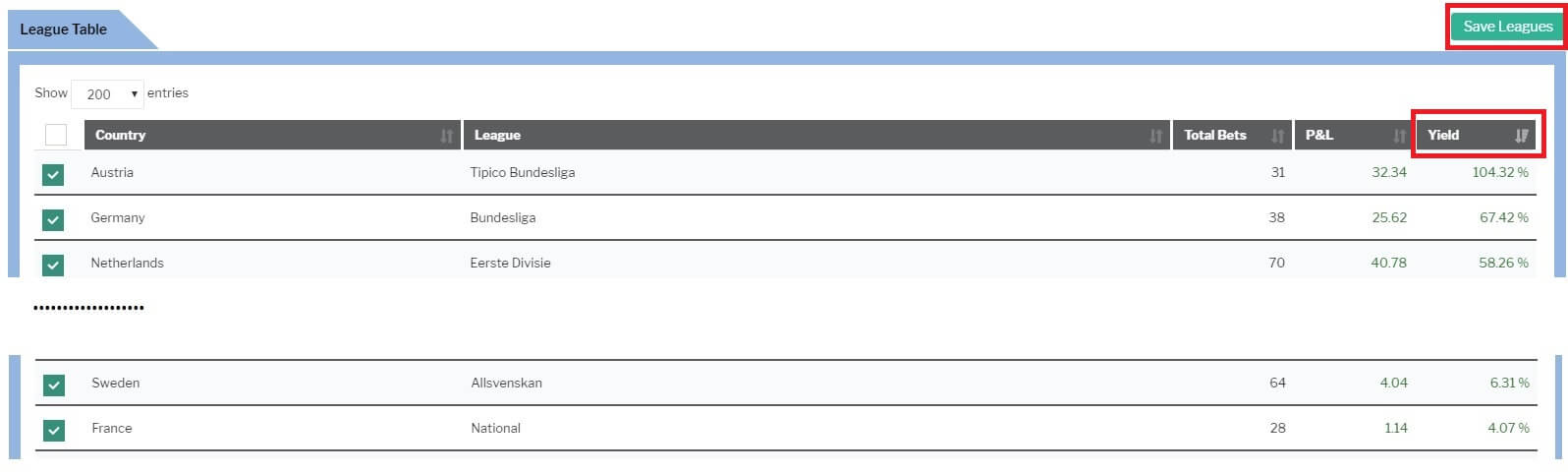1568x474 pixels.
Task: Uncheck the Germany Bundesliga checkbox
Action: tap(53, 219)
